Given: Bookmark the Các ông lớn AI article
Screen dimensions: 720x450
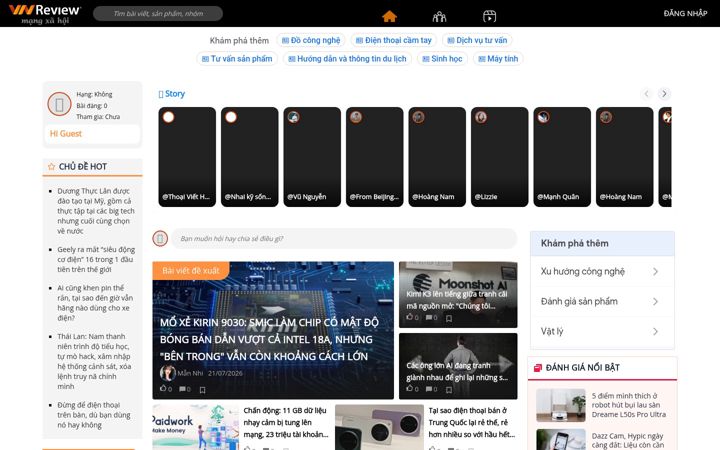Looking at the screenshot, I should (449, 390).
